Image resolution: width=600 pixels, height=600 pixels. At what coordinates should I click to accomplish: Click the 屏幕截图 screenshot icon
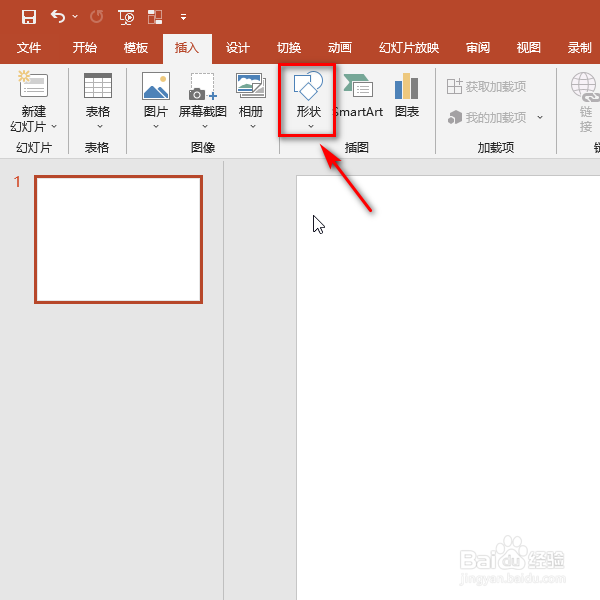pyautogui.click(x=203, y=86)
